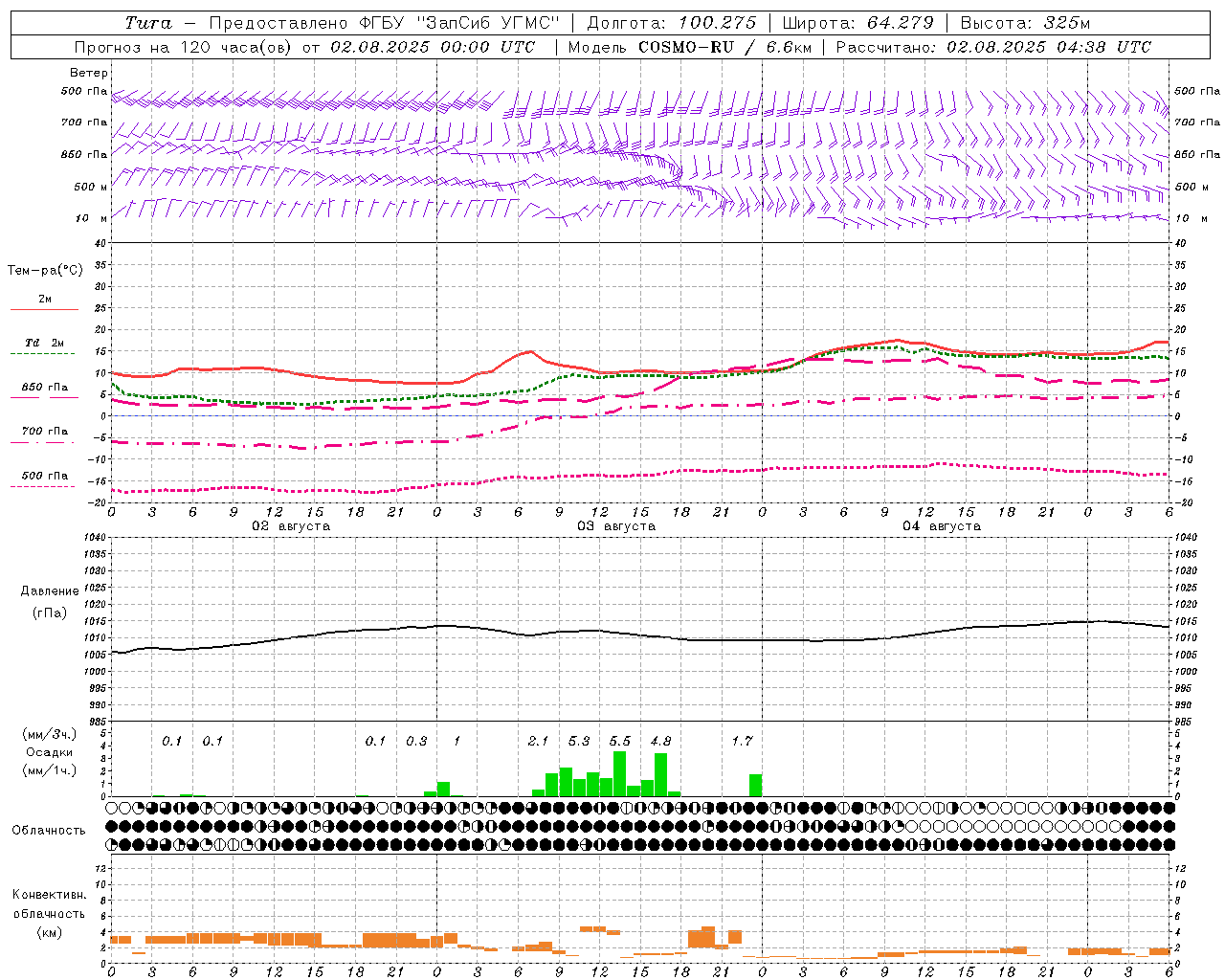
Task: Click the 02 августа date label
Action: 291,526
